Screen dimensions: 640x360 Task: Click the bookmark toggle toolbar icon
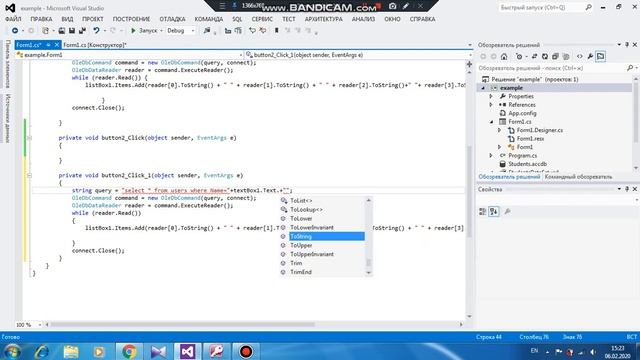[276, 31]
